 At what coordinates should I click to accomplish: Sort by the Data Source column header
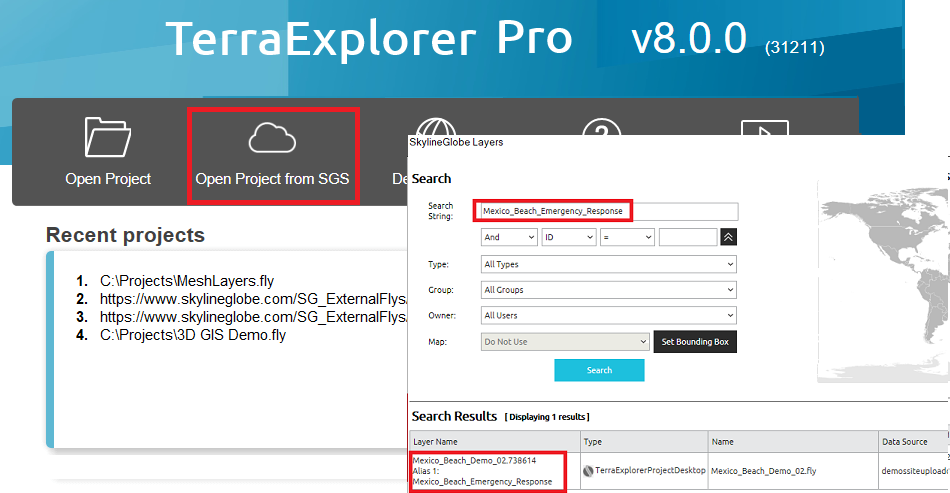coord(914,442)
